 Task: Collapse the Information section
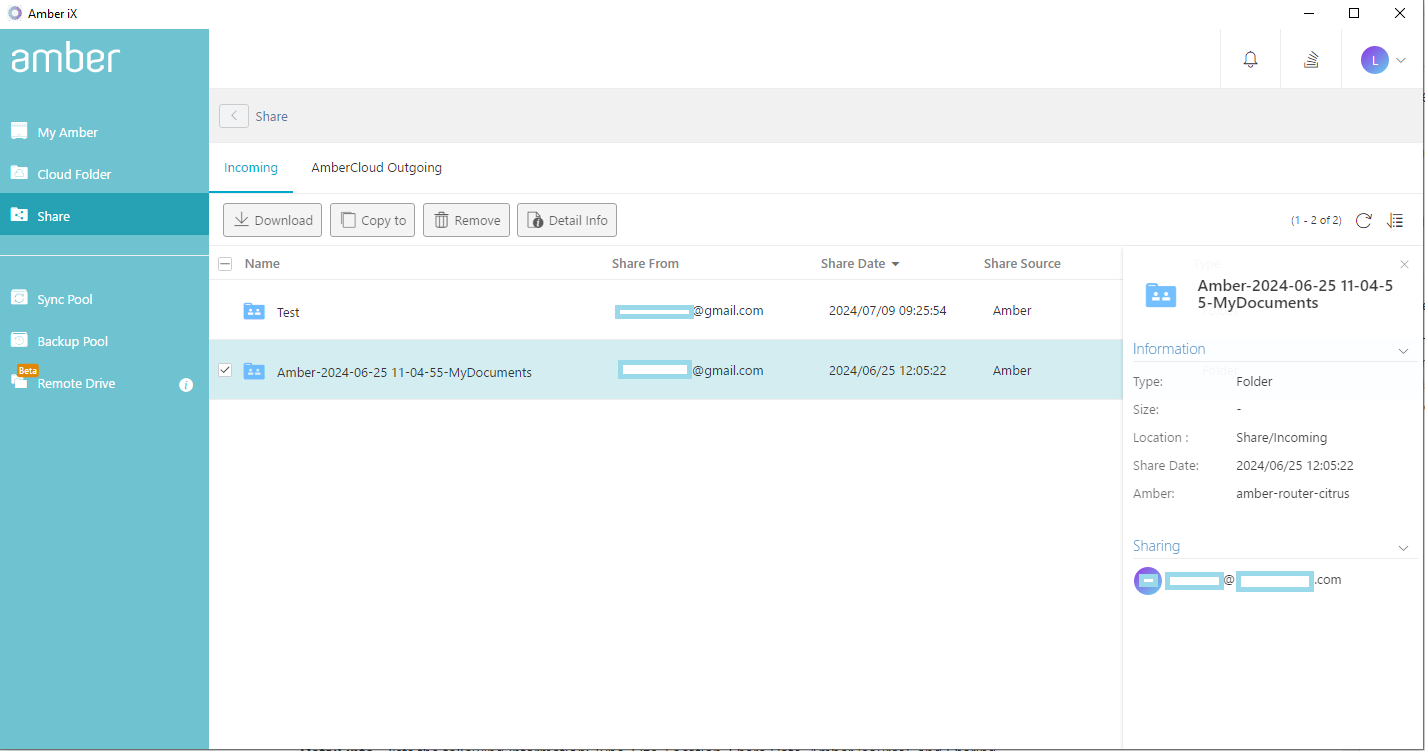(x=1403, y=351)
